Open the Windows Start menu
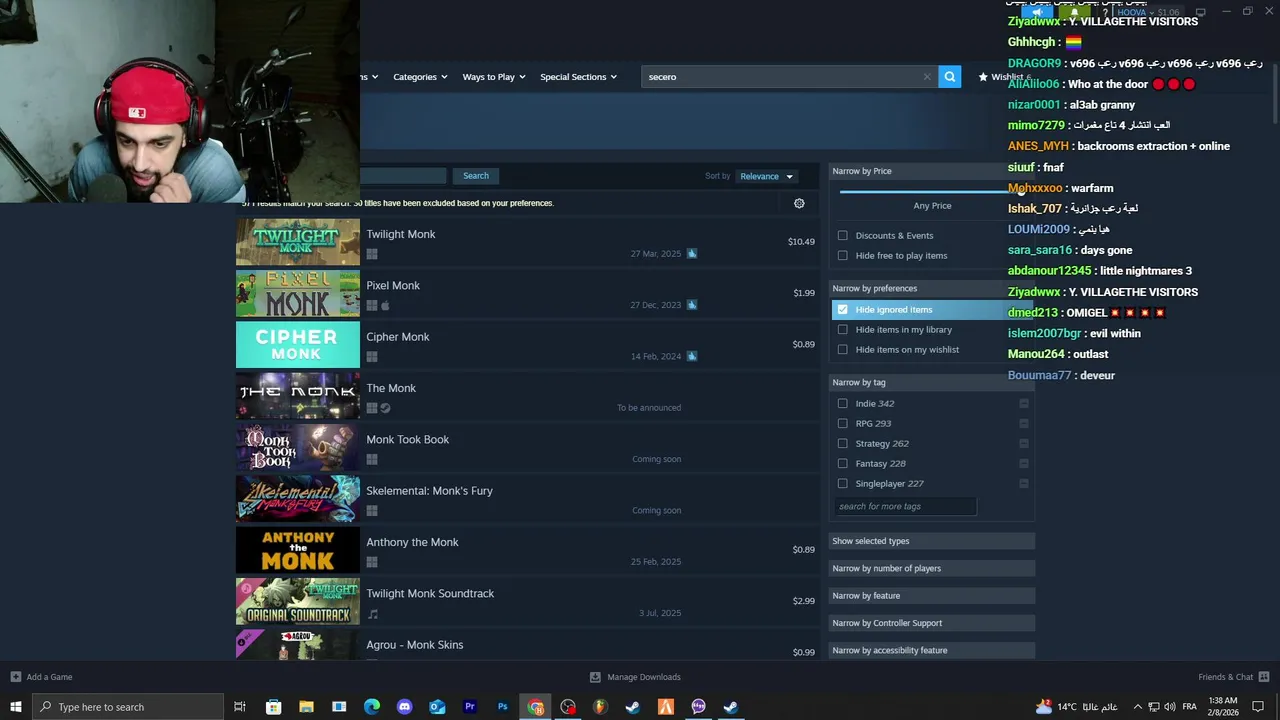Image resolution: width=1280 pixels, height=720 pixels. click(x=15, y=707)
